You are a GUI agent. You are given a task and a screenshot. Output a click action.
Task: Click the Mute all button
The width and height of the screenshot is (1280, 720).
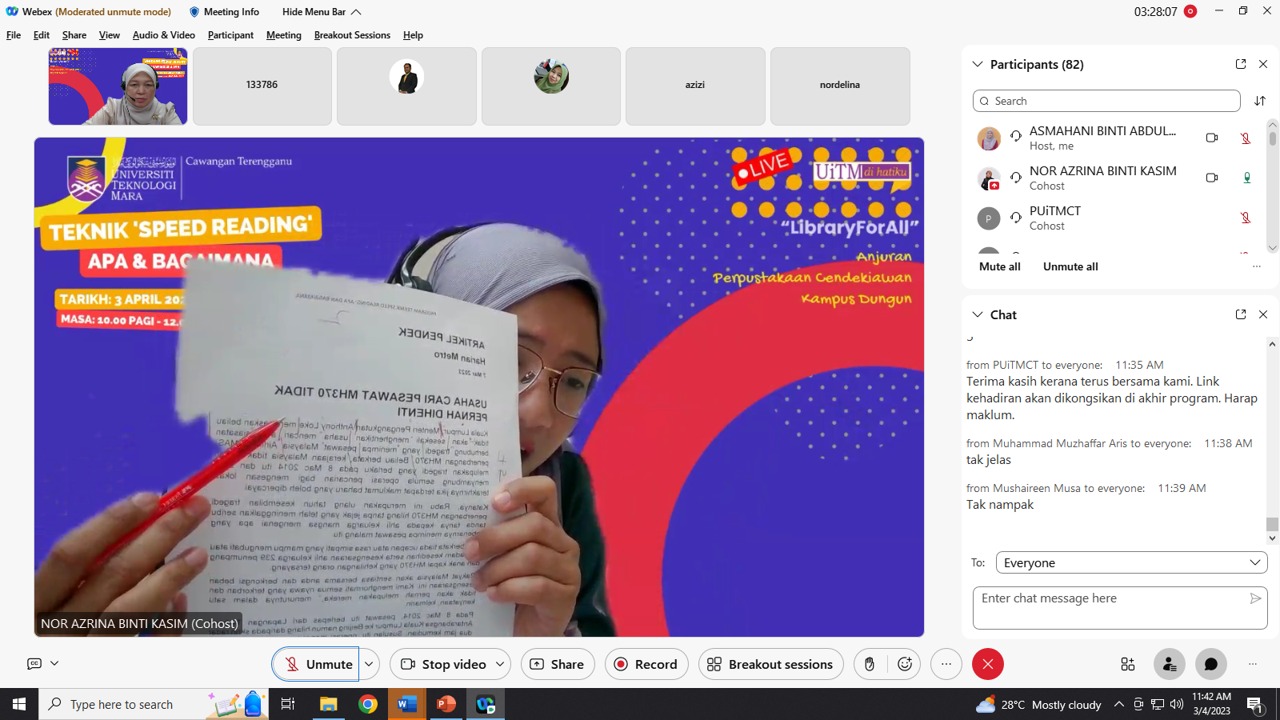(x=999, y=267)
